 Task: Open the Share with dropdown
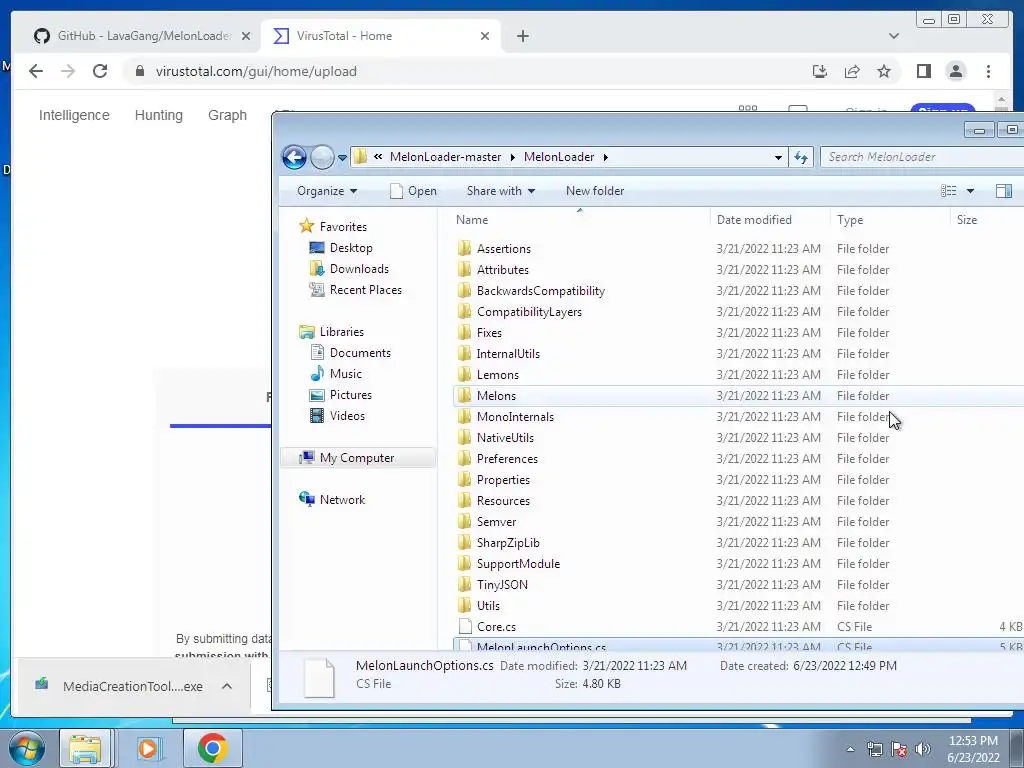[501, 191]
